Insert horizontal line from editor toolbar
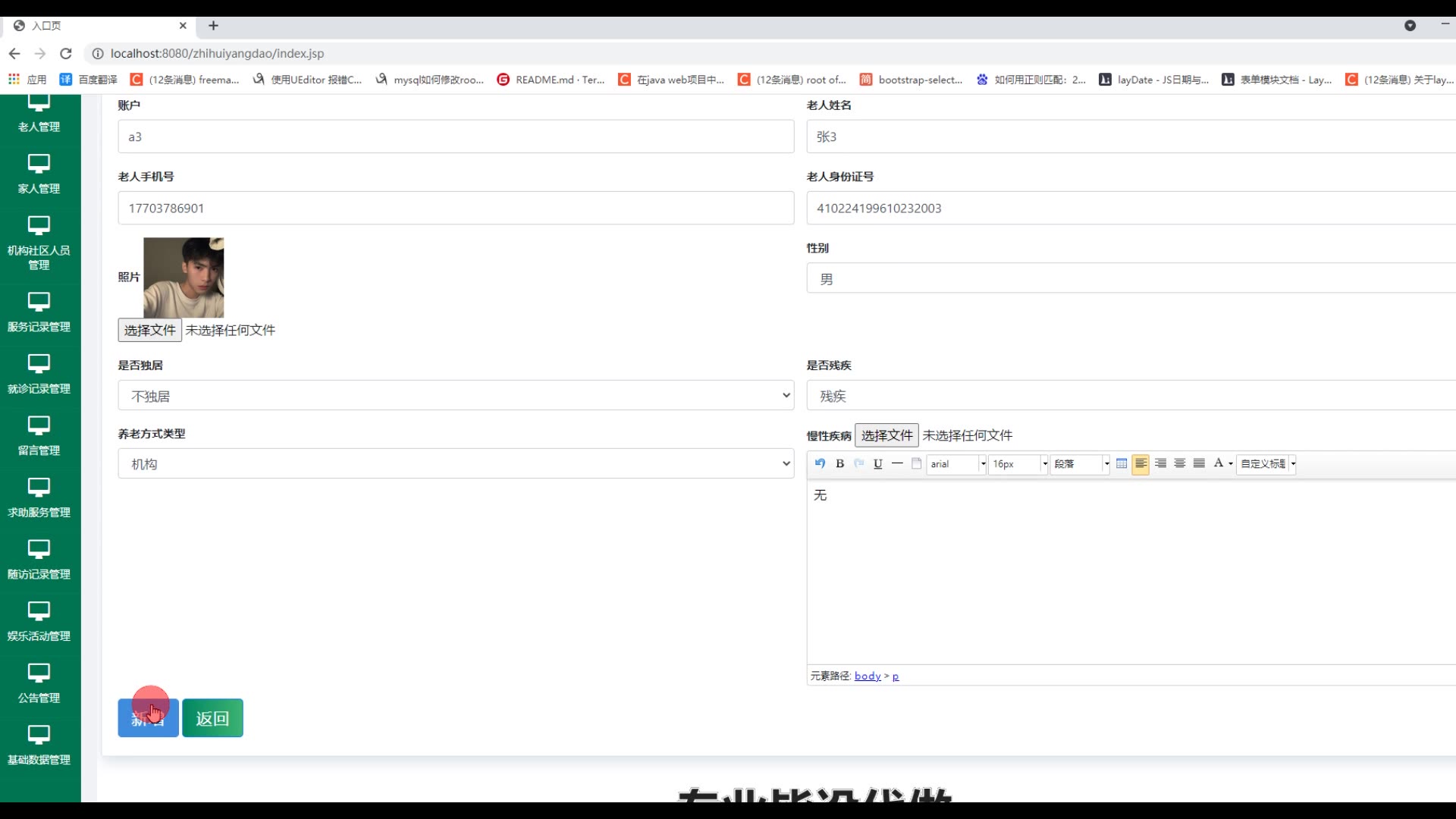The image size is (1456, 819). pos(897,463)
